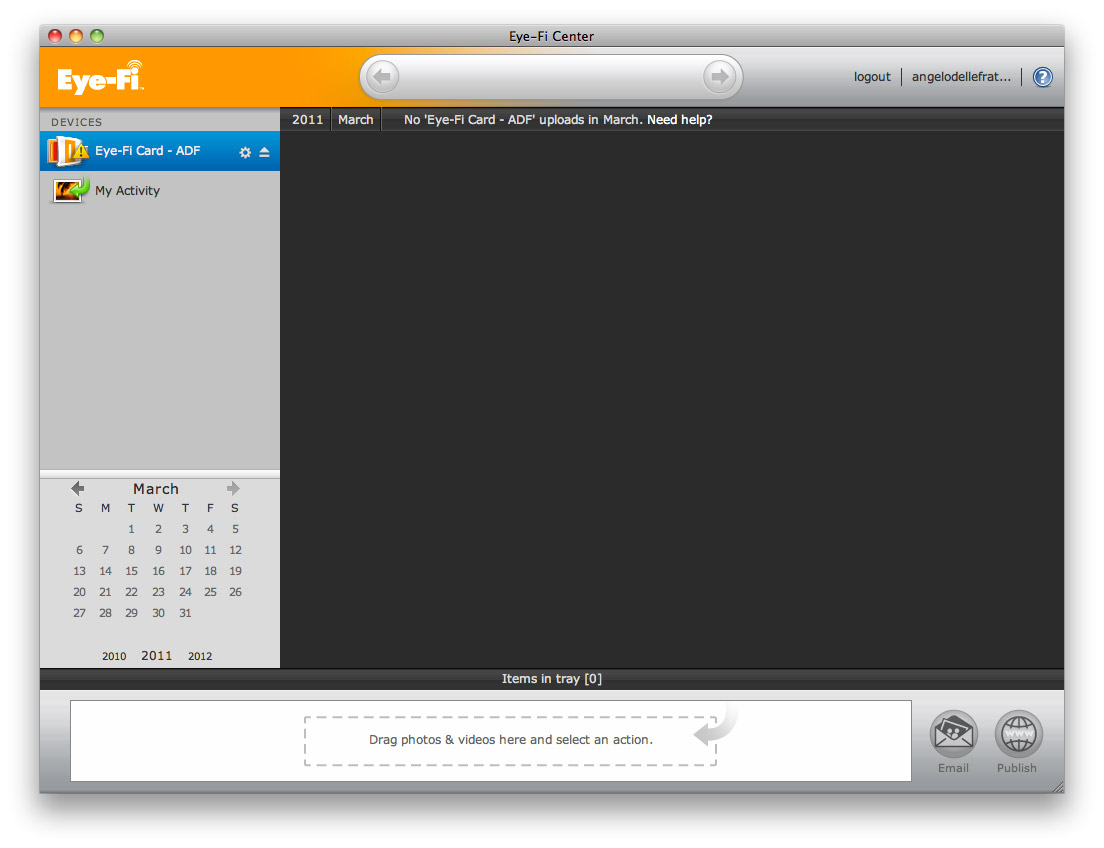
Task: Show next month in calendar
Action: point(233,488)
